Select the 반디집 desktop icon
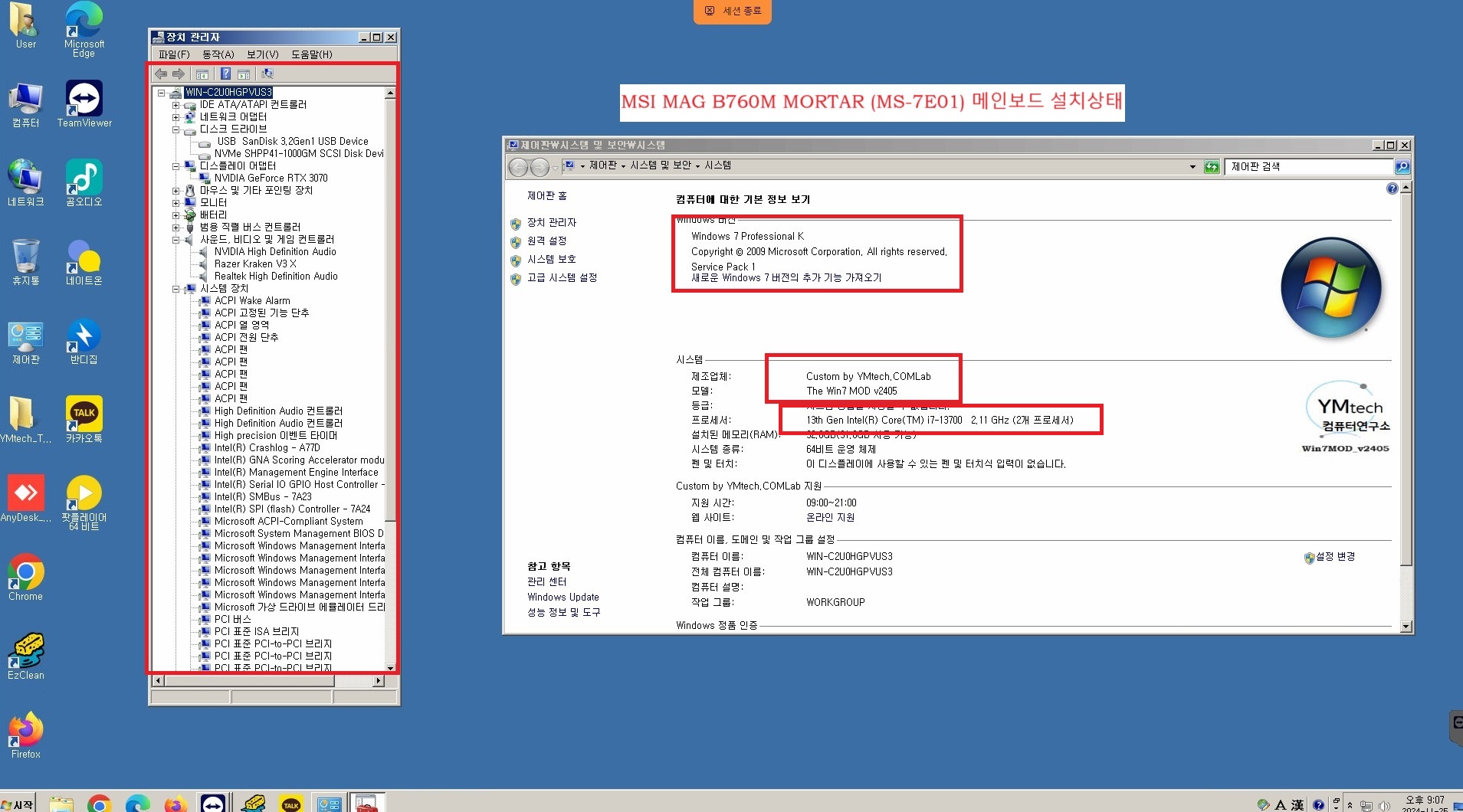Viewport: 1463px width, 812px height. pyautogui.click(x=84, y=341)
